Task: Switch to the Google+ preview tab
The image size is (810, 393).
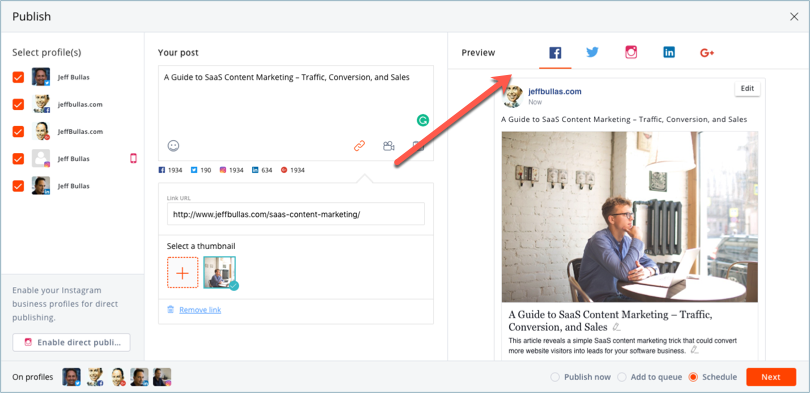Action: 707,53
